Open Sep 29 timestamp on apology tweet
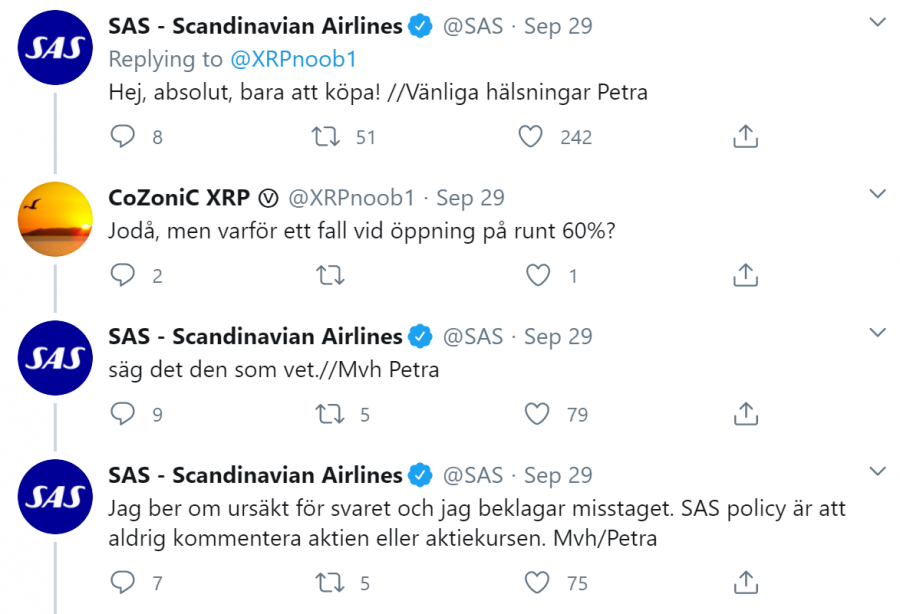The image size is (900, 614). click(558, 475)
